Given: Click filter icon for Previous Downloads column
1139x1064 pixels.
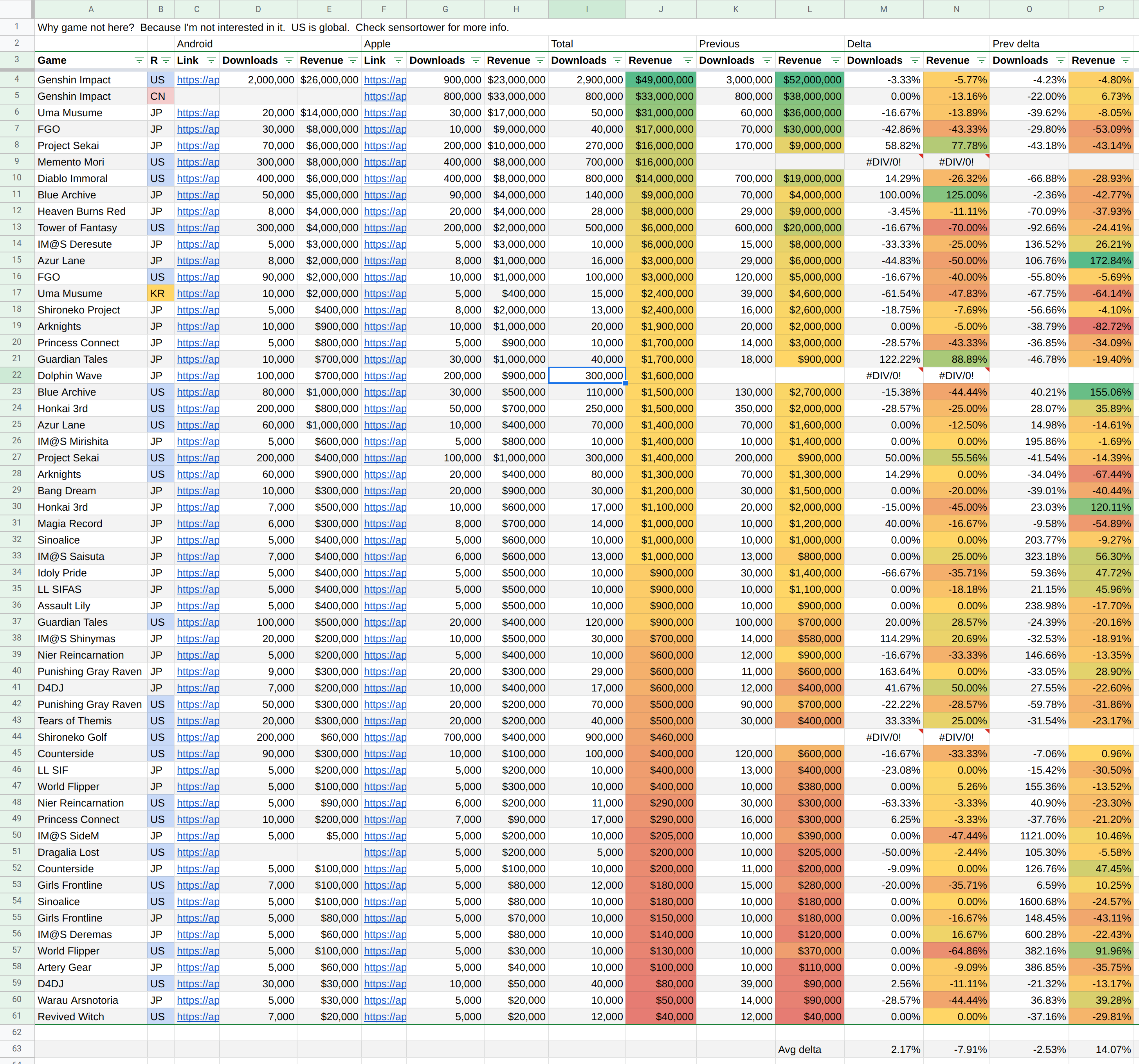Looking at the screenshot, I should [767, 61].
